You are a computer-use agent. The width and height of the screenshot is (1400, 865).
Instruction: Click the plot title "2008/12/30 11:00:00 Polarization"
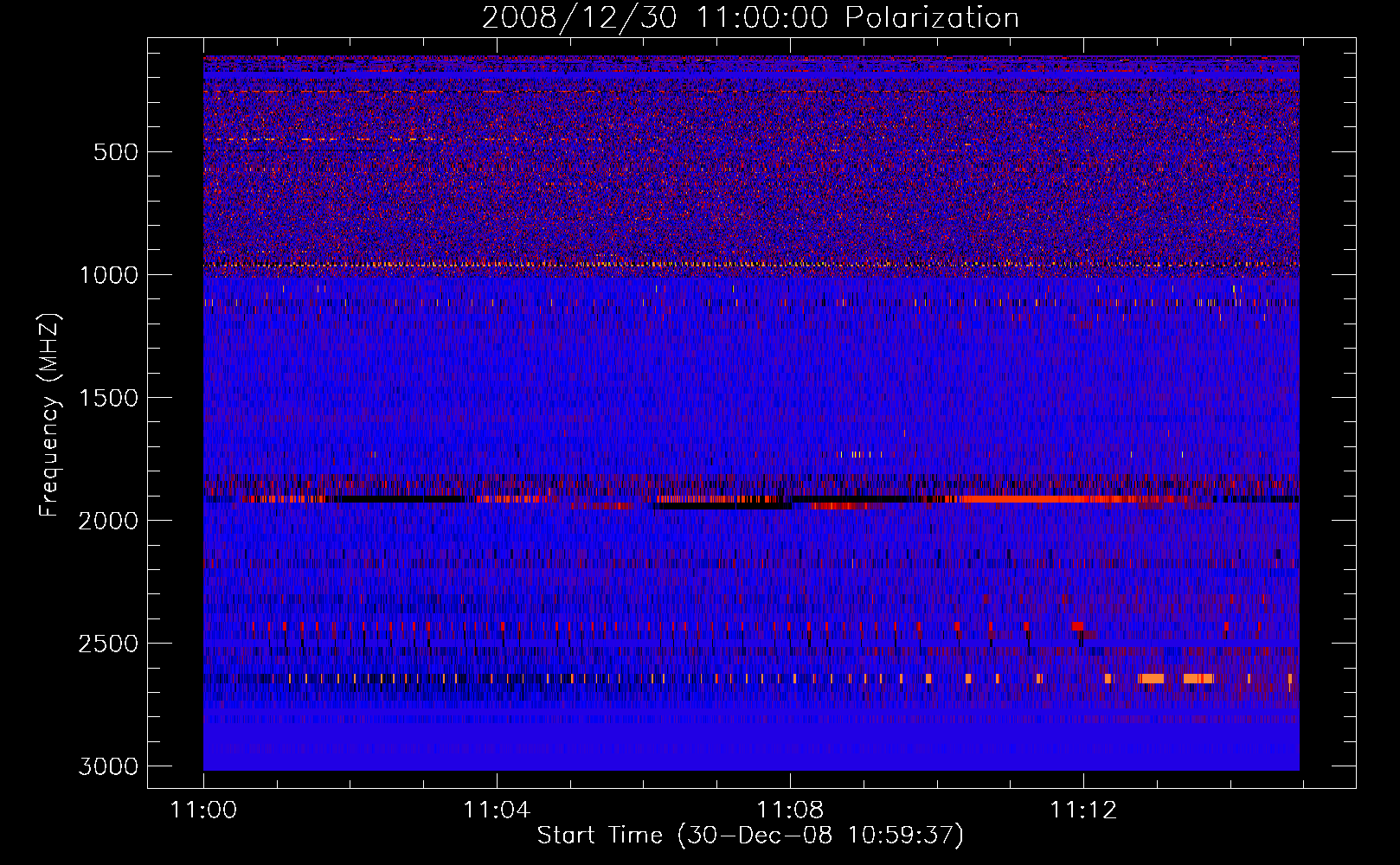click(x=750, y=18)
